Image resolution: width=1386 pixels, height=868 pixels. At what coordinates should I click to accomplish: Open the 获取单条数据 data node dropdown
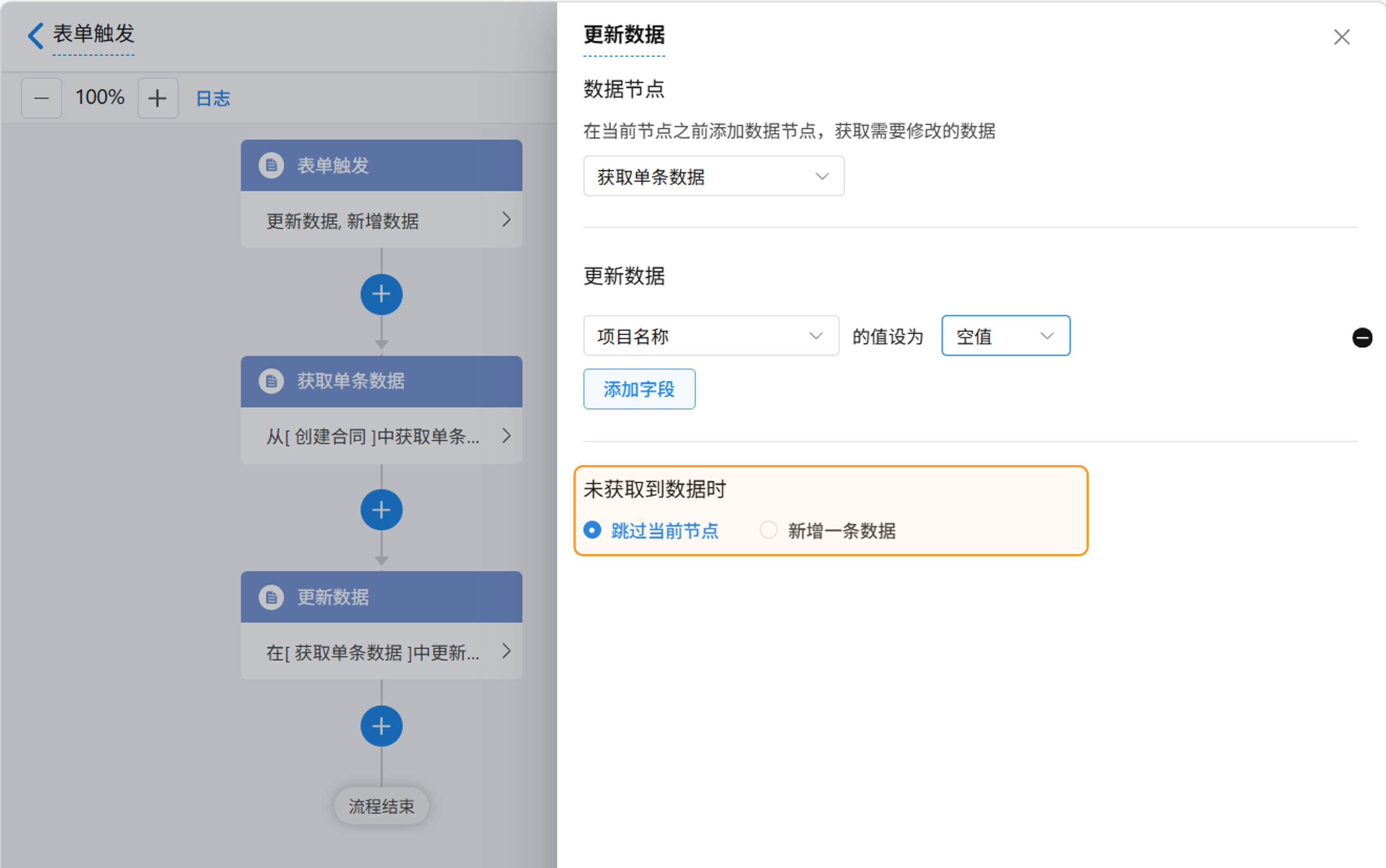click(713, 176)
